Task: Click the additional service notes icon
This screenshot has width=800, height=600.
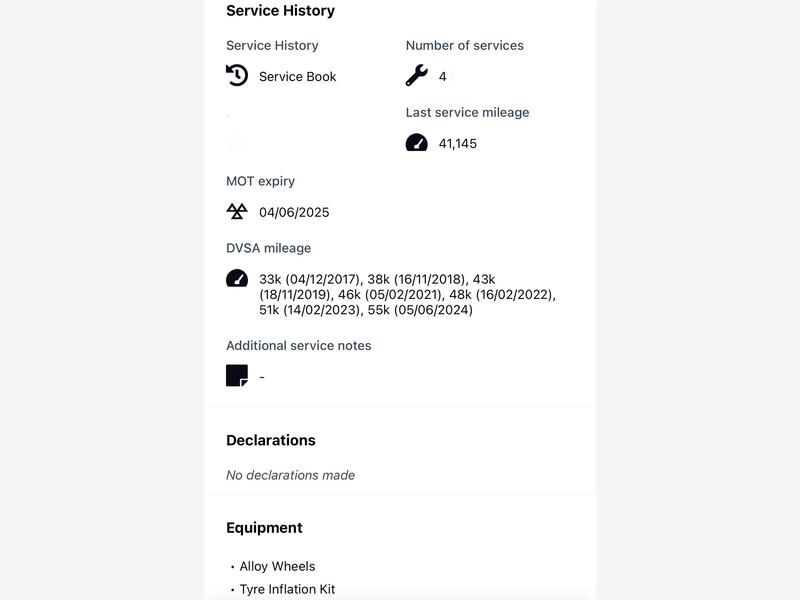Action: coord(237,376)
